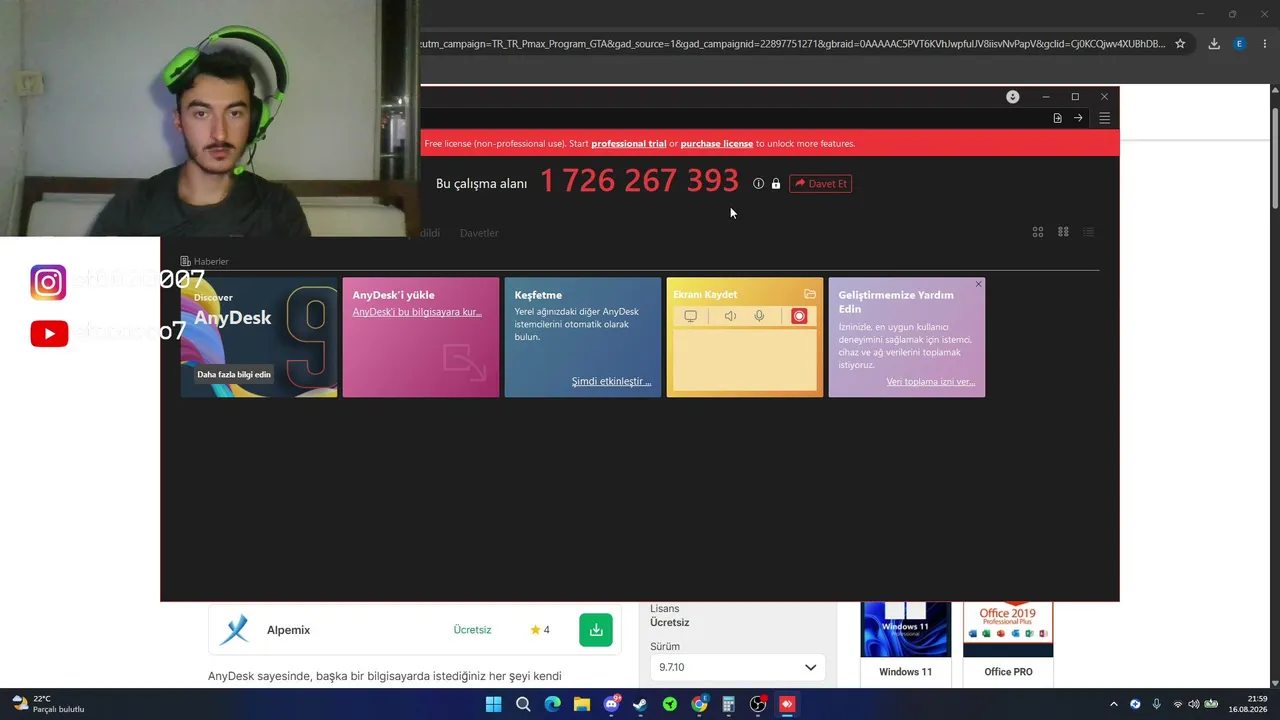Open Chrome's three-dot menu
This screenshot has height=720, width=1280.
coord(1265,44)
